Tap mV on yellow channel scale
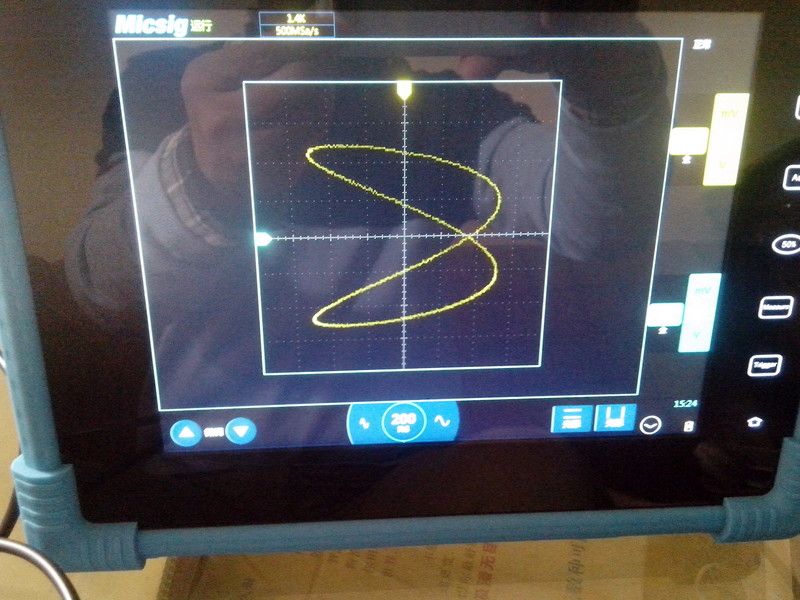Image resolution: width=800 pixels, height=600 pixels. [727, 115]
